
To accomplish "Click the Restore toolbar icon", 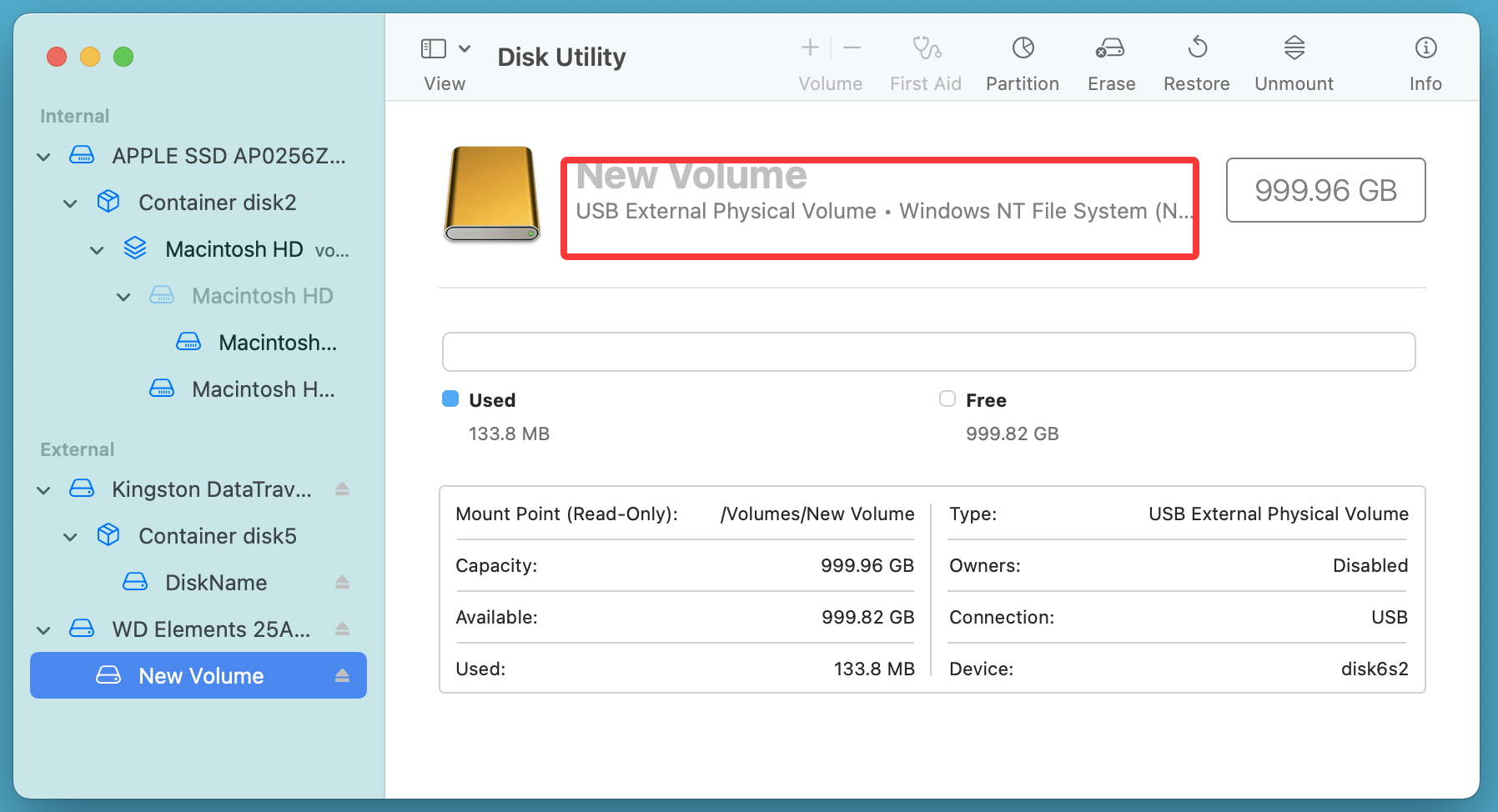I will [1197, 48].
